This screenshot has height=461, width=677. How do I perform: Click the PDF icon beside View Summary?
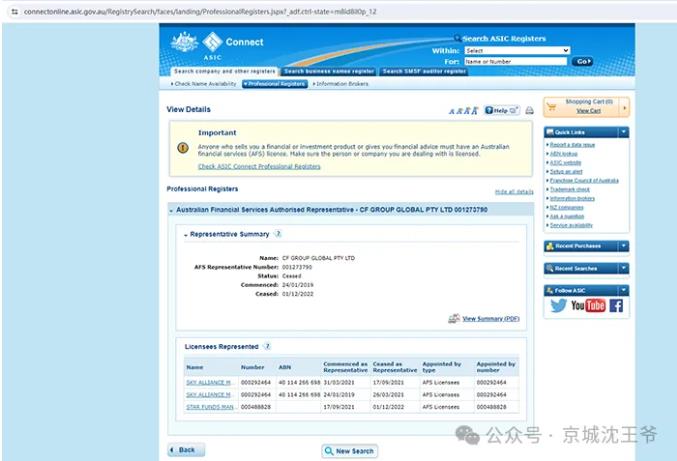click(x=454, y=318)
